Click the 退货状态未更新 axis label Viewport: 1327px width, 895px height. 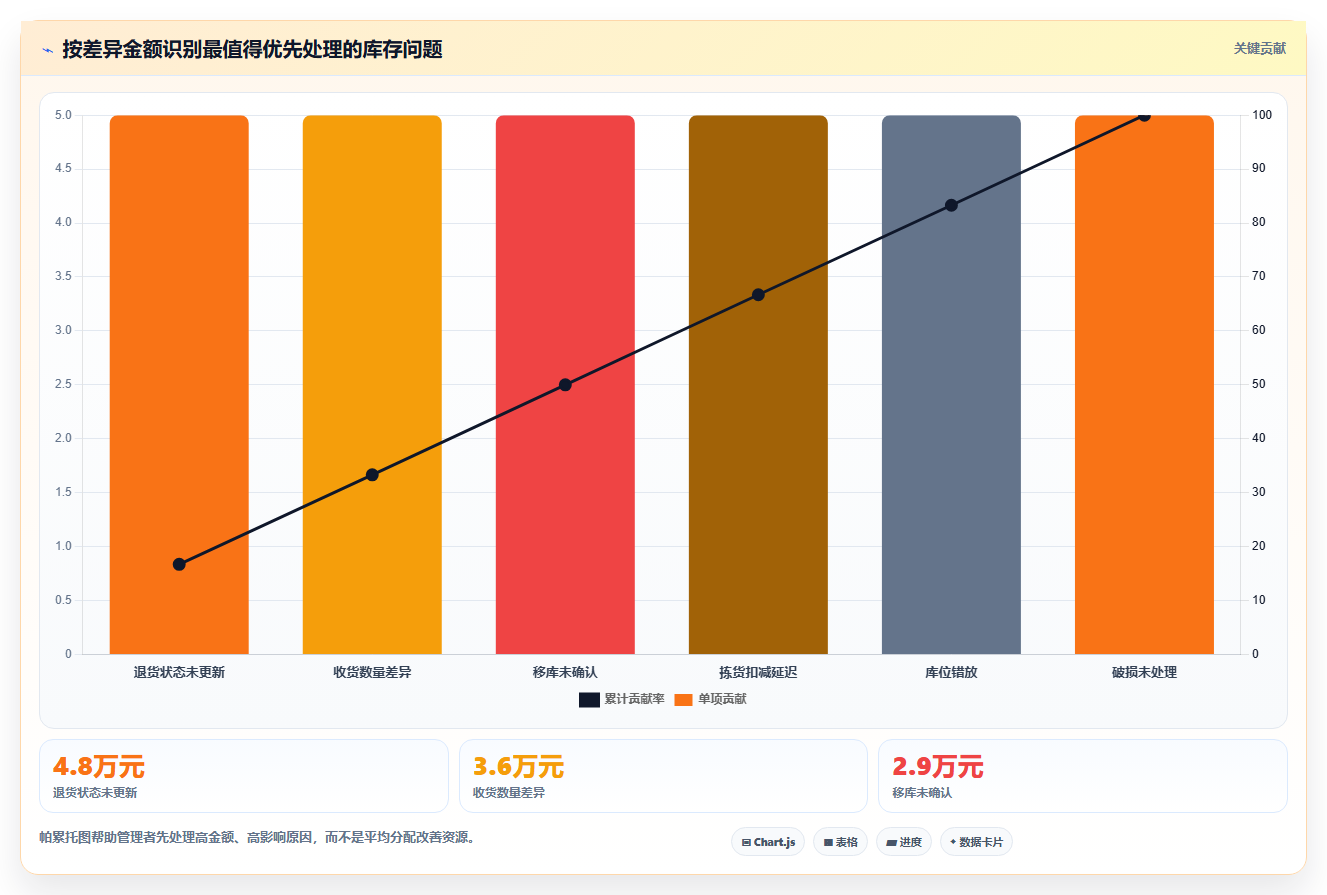179,672
